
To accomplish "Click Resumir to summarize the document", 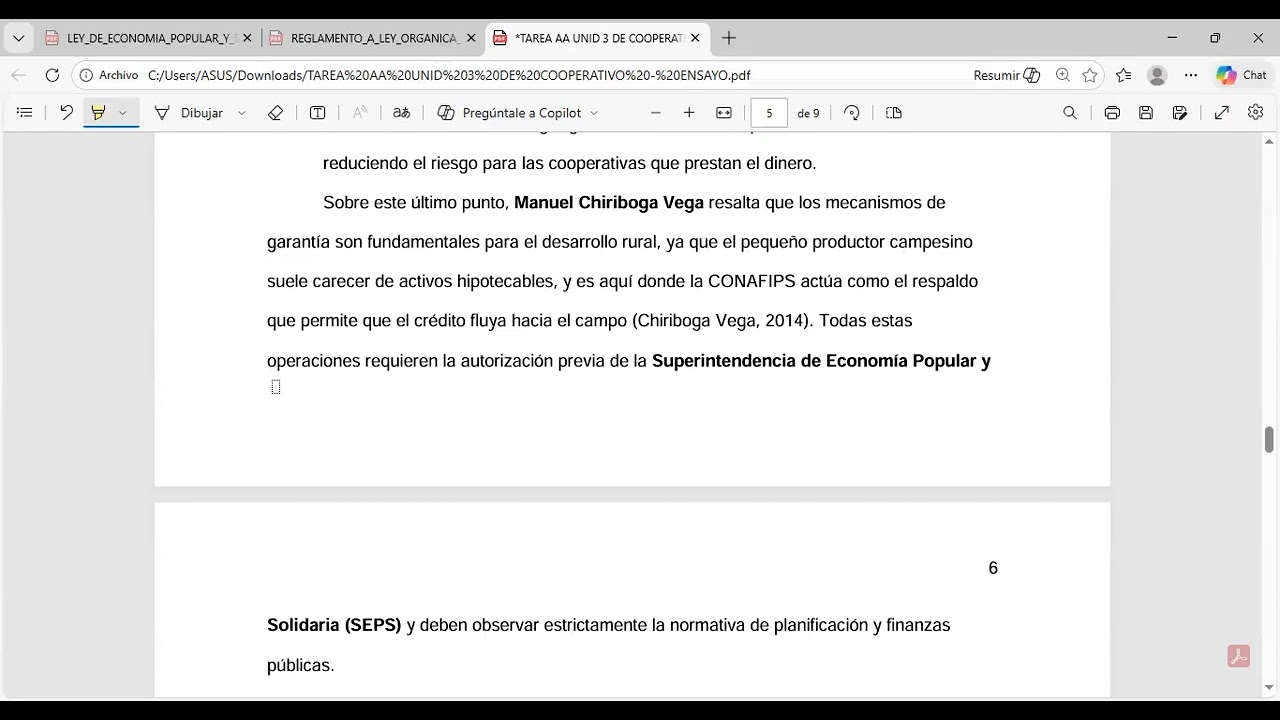I will [1007, 75].
